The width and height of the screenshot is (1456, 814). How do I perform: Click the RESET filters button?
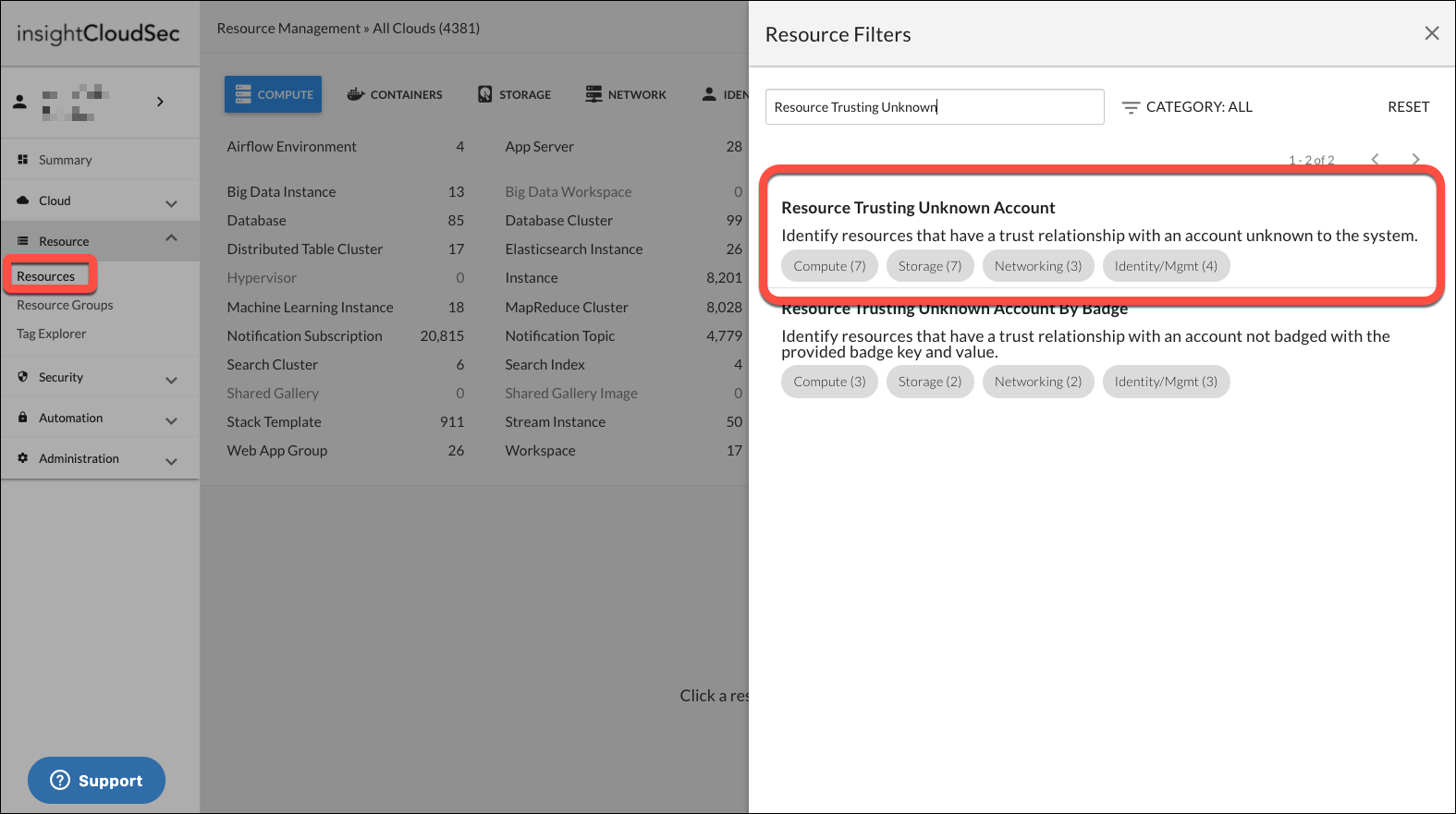pyautogui.click(x=1408, y=107)
